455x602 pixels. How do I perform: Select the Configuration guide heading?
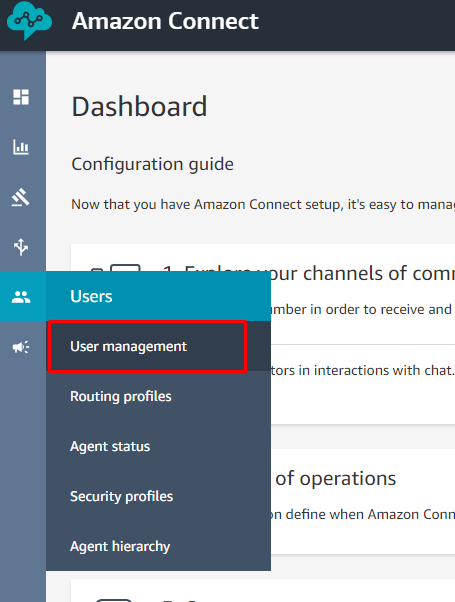[152, 164]
